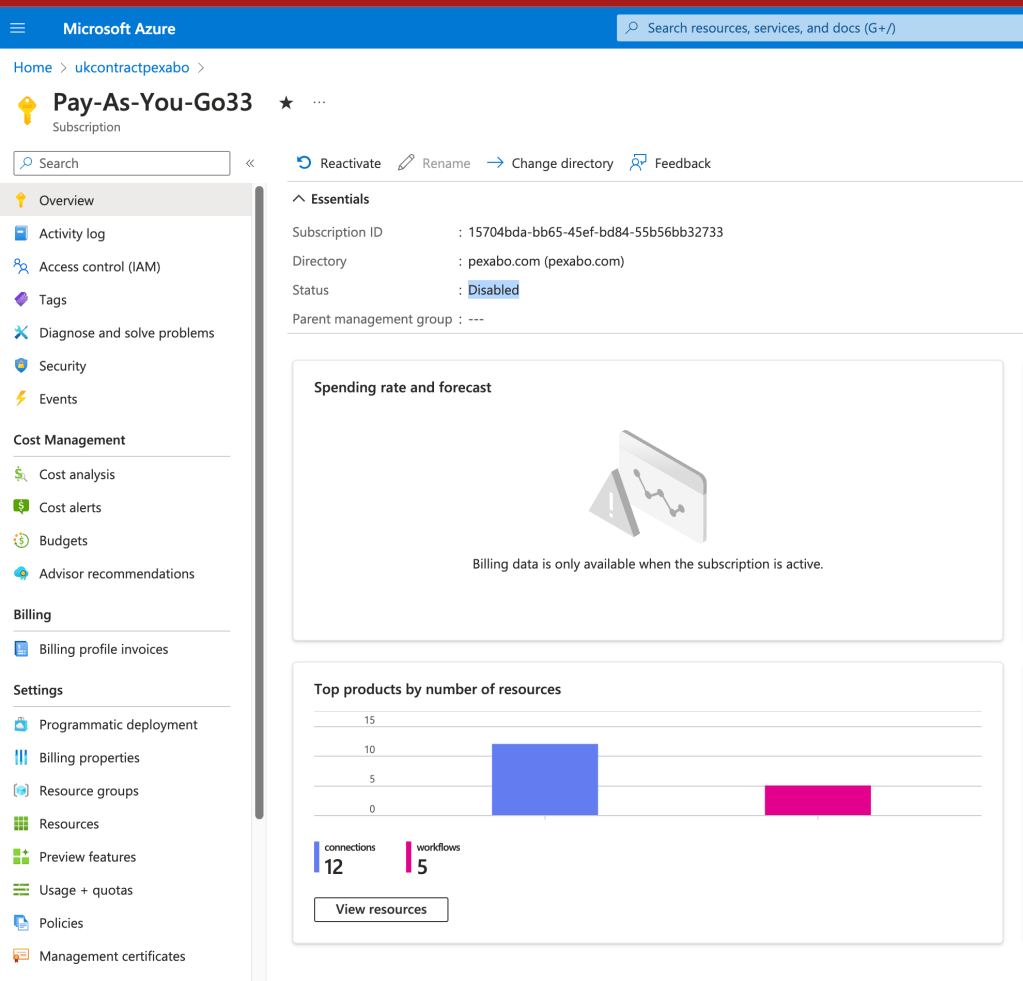Image resolution: width=1023 pixels, height=981 pixels.
Task: Collapse the sidebar with double chevron
Action: 250,163
